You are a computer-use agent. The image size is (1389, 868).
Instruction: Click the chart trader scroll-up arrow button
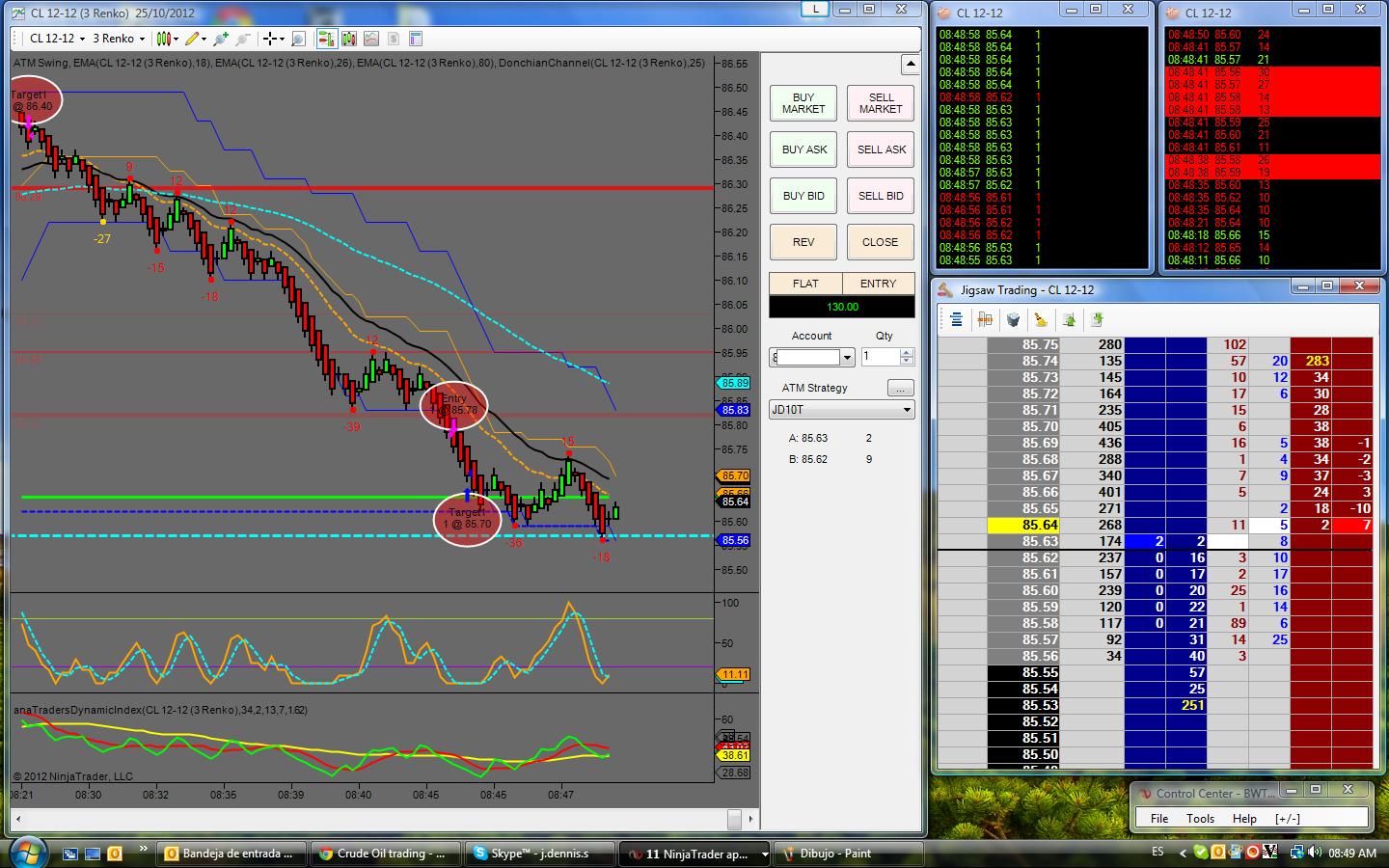tap(910, 65)
